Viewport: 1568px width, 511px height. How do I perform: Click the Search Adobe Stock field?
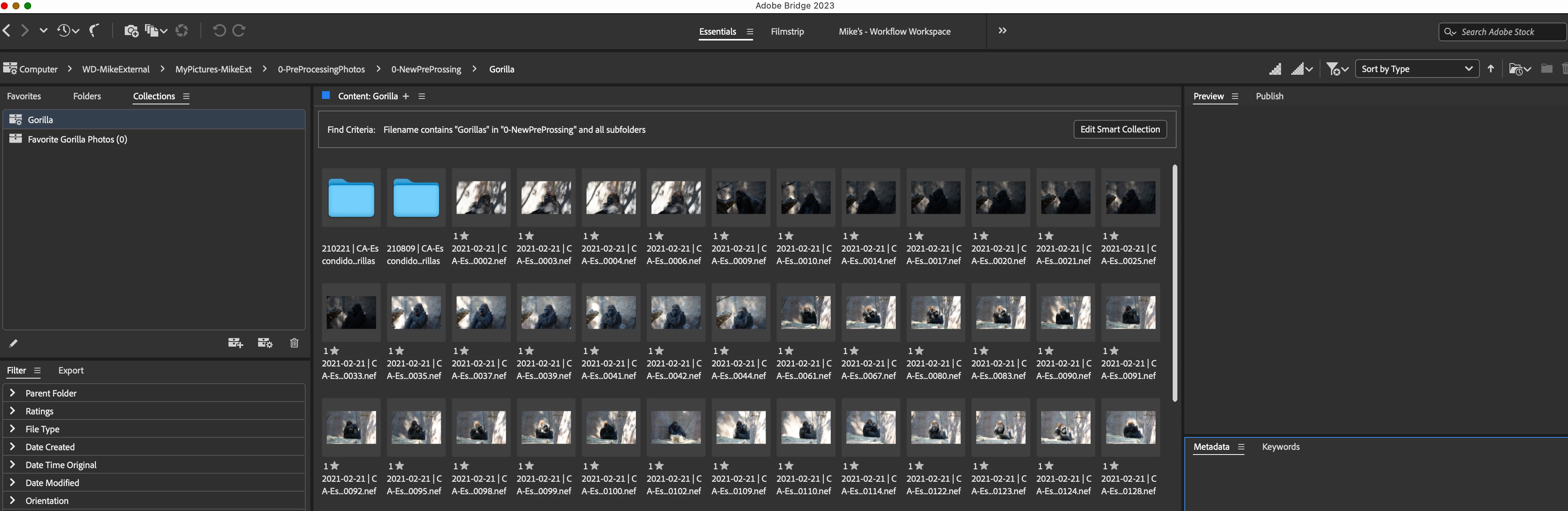pos(1503,32)
